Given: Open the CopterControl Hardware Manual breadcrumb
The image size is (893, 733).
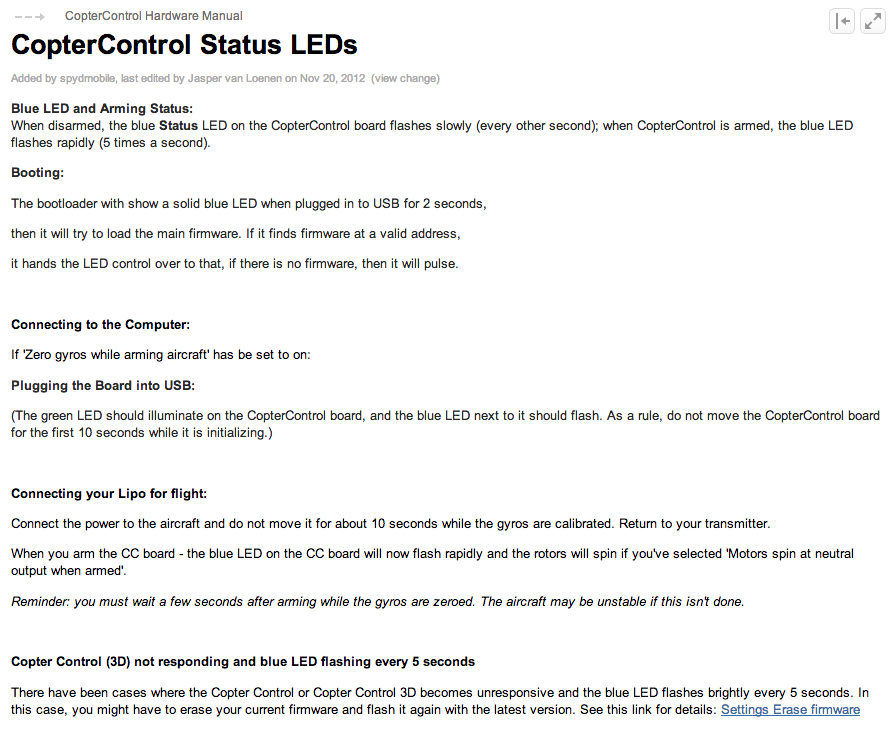Looking at the screenshot, I should [154, 16].
